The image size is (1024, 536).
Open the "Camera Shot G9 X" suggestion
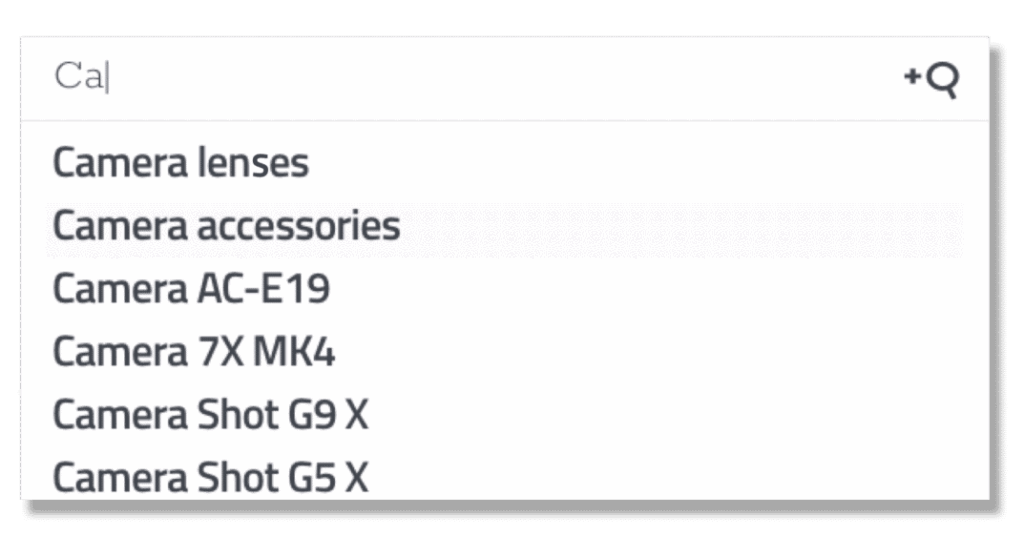pyautogui.click(x=504, y=415)
